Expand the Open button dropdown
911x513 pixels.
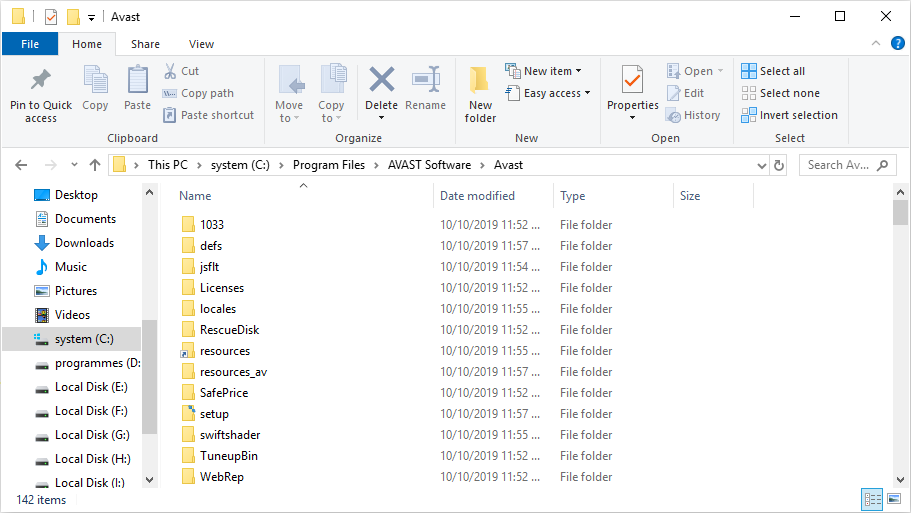[720, 71]
